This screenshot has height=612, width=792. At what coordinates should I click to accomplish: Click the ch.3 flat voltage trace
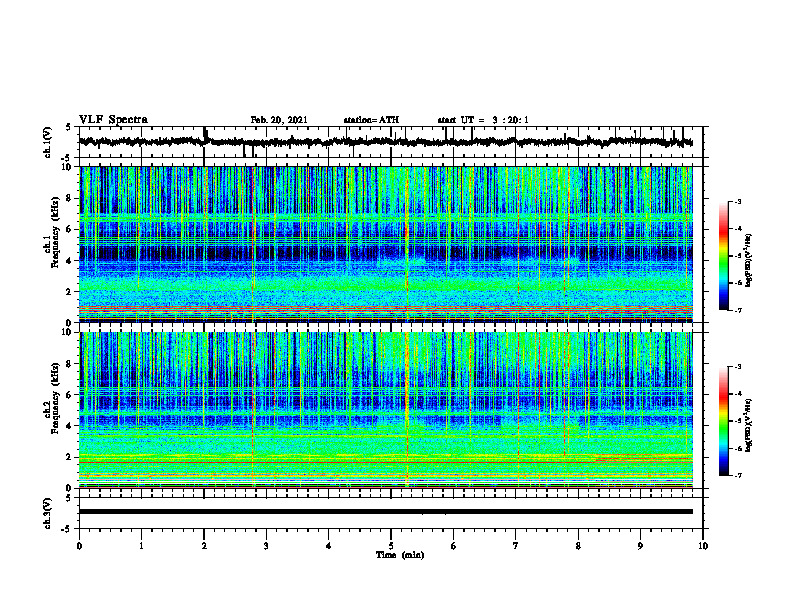click(385, 512)
